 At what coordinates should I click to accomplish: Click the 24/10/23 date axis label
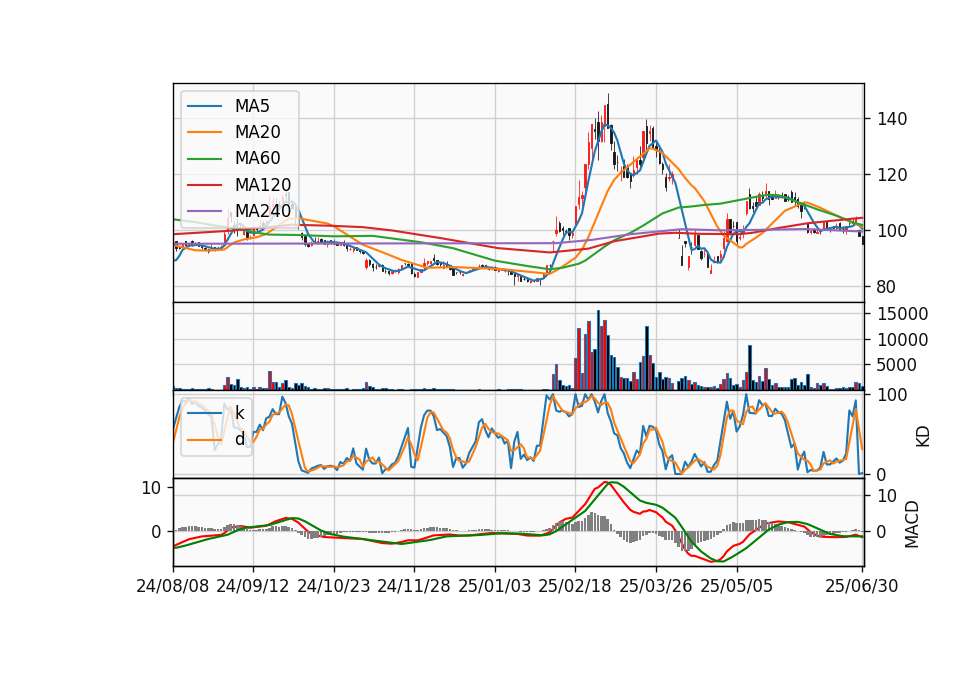pyautogui.click(x=334, y=586)
